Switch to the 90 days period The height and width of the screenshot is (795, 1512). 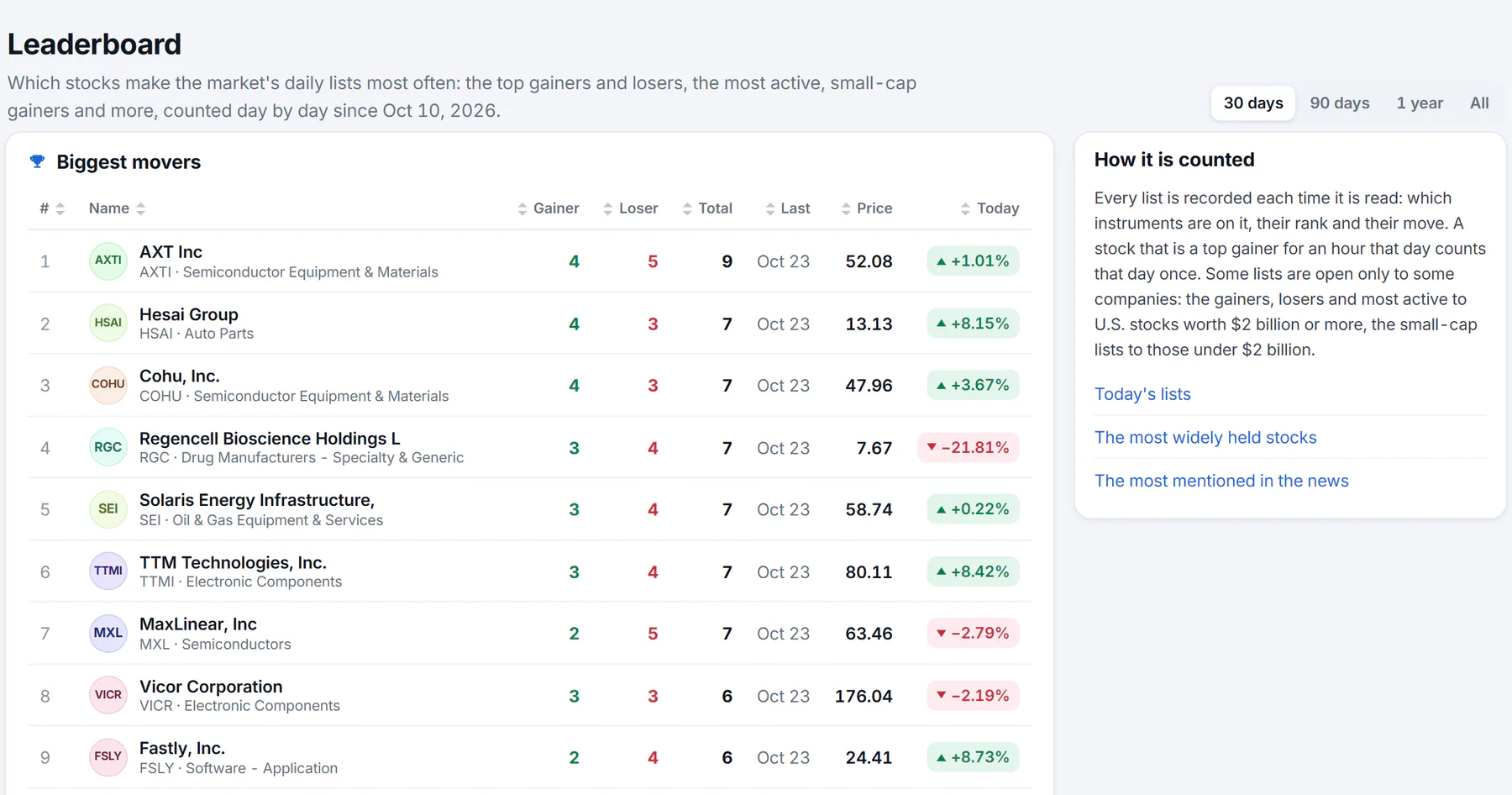click(1340, 103)
